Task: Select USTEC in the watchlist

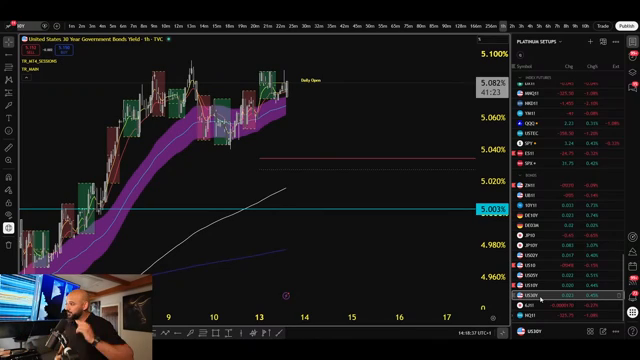Action: pyautogui.click(x=567, y=133)
